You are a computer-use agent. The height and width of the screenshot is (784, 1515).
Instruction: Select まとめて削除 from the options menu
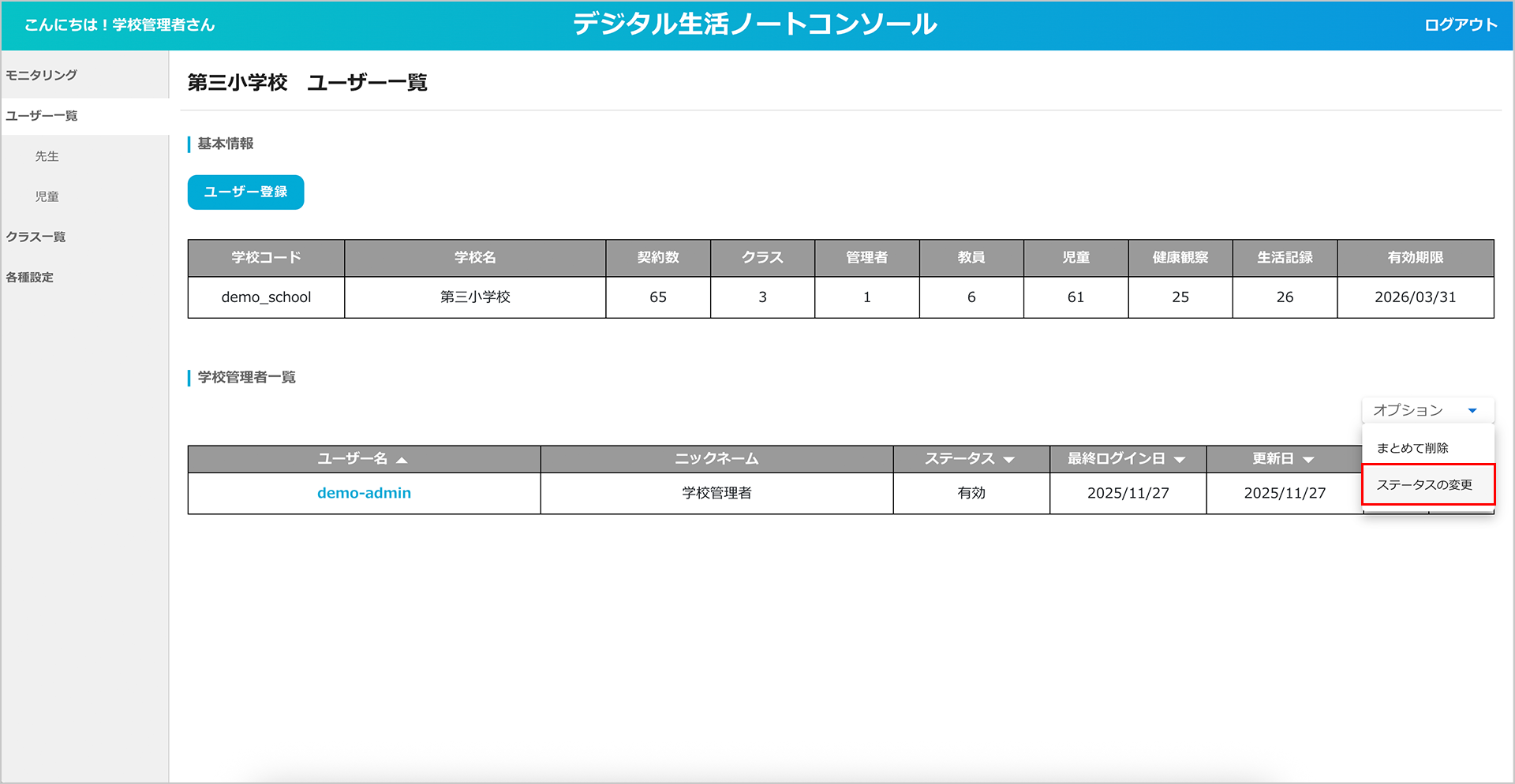pyautogui.click(x=1412, y=448)
